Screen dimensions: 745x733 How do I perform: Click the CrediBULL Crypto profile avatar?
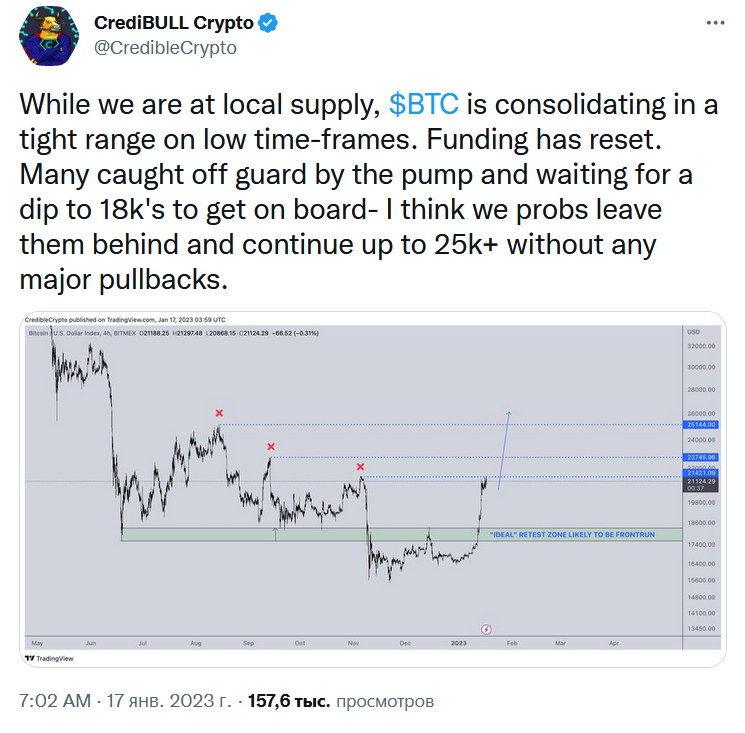click(x=49, y=36)
